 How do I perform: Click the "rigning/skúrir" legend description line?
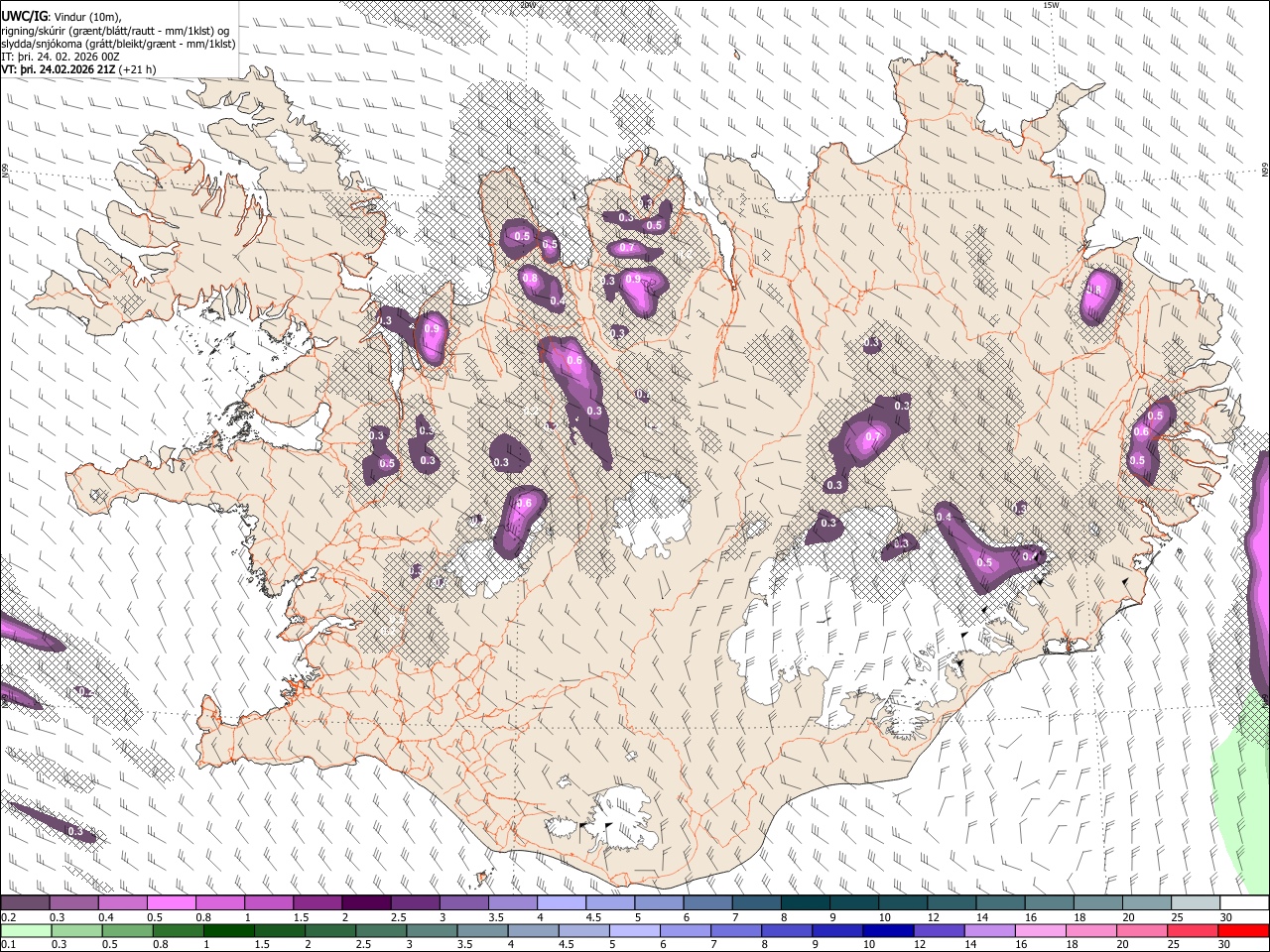point(116,30)
